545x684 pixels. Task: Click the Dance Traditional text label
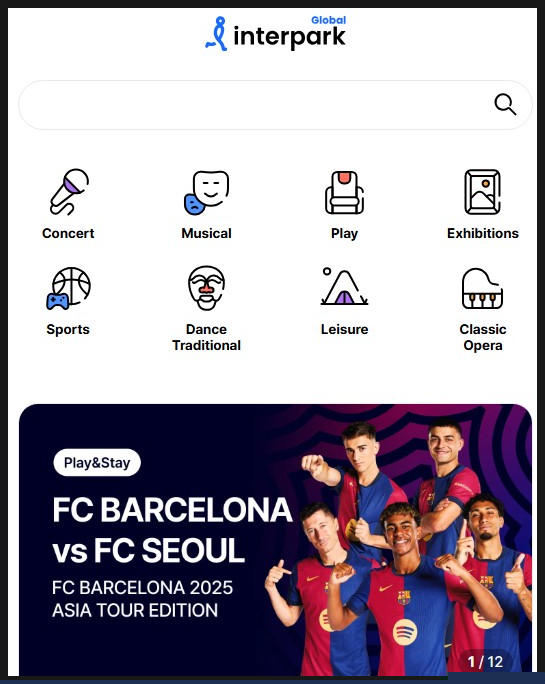[x=206, y=337]
